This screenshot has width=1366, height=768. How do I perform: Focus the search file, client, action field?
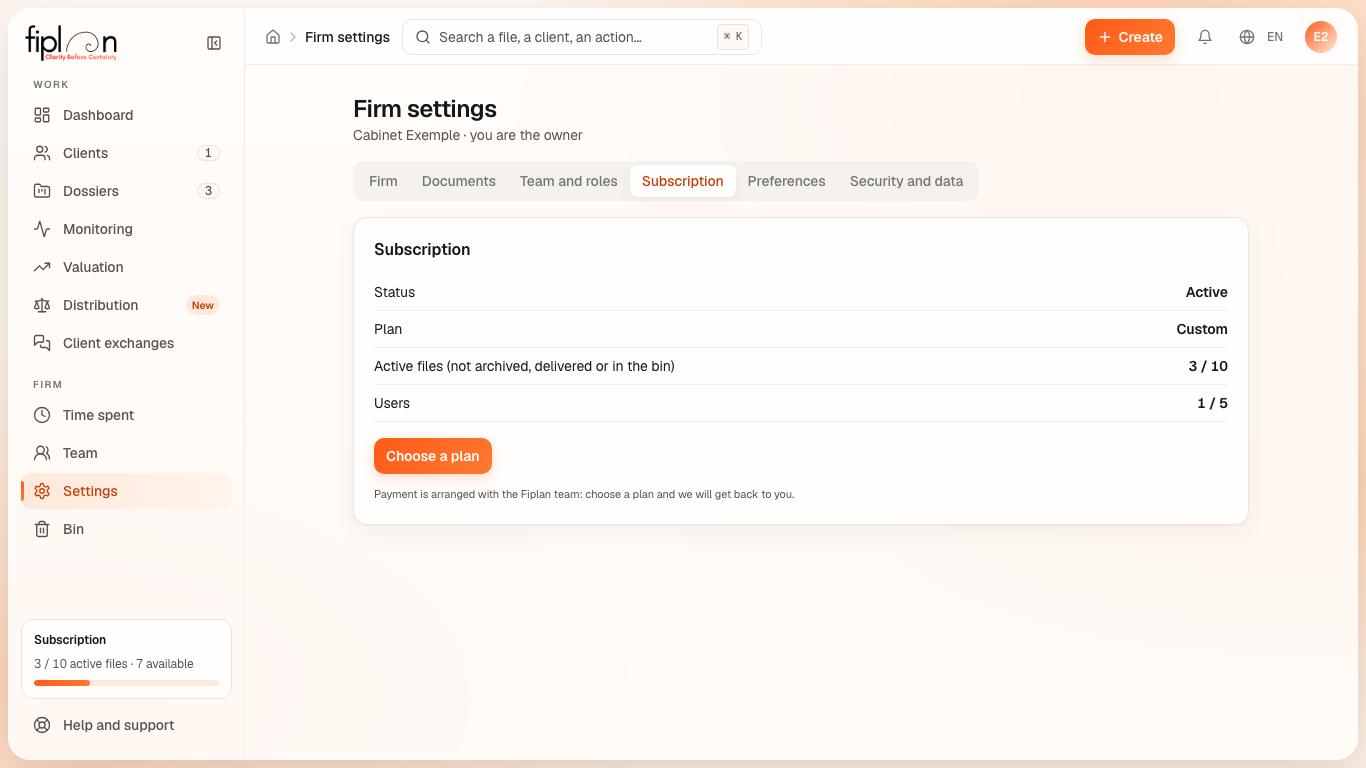point(582,37)
